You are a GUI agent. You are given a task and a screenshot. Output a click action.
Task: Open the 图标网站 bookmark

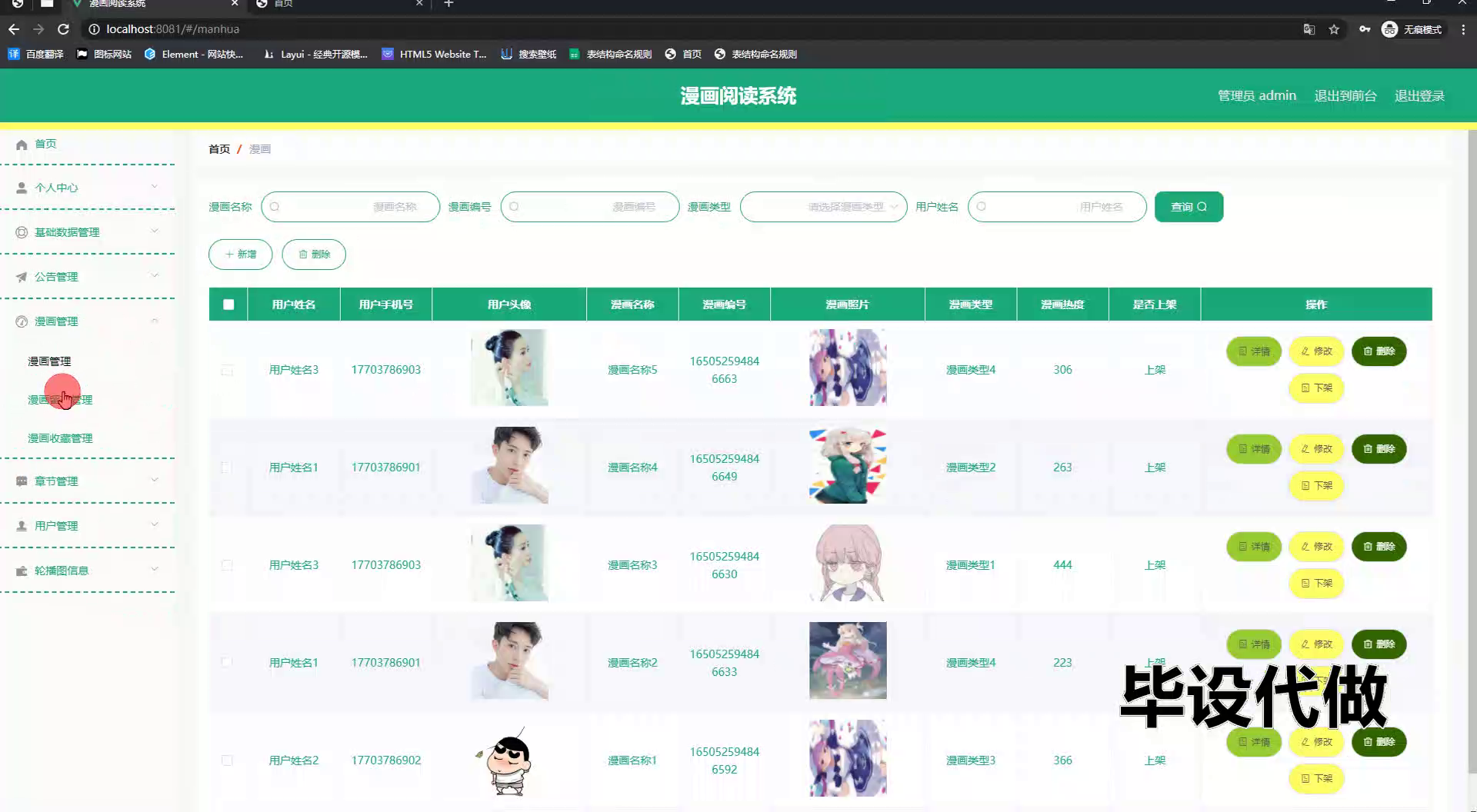point(104,54)
